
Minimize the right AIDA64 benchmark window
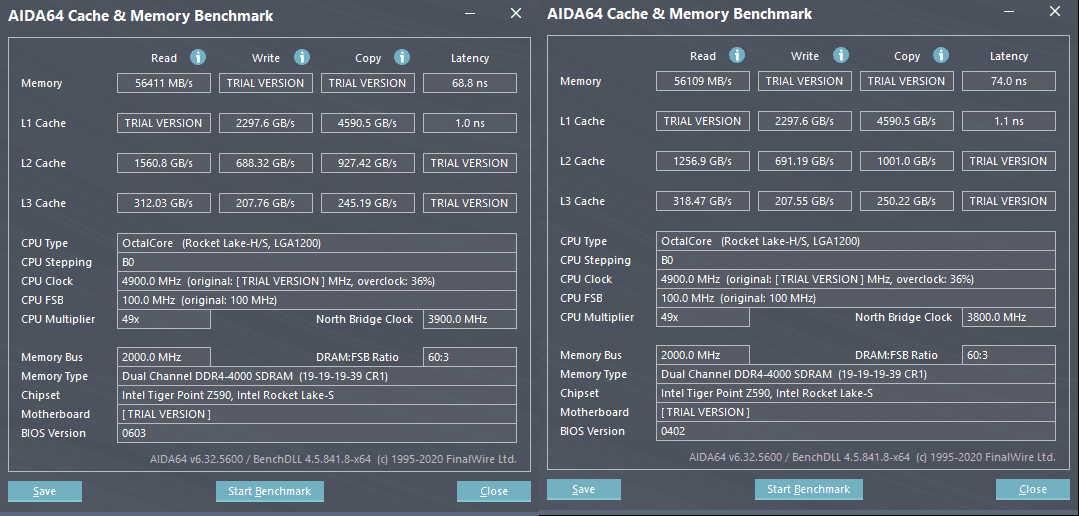[x=1012, y=12]
